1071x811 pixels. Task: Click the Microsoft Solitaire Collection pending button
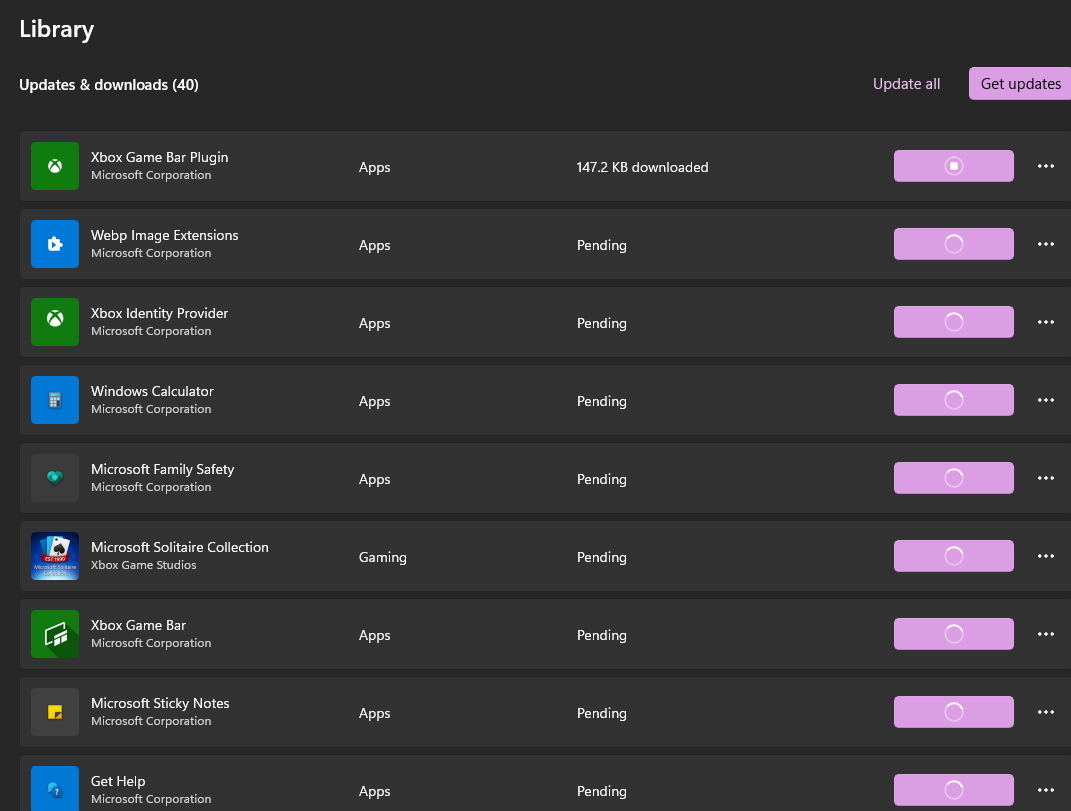954,555
